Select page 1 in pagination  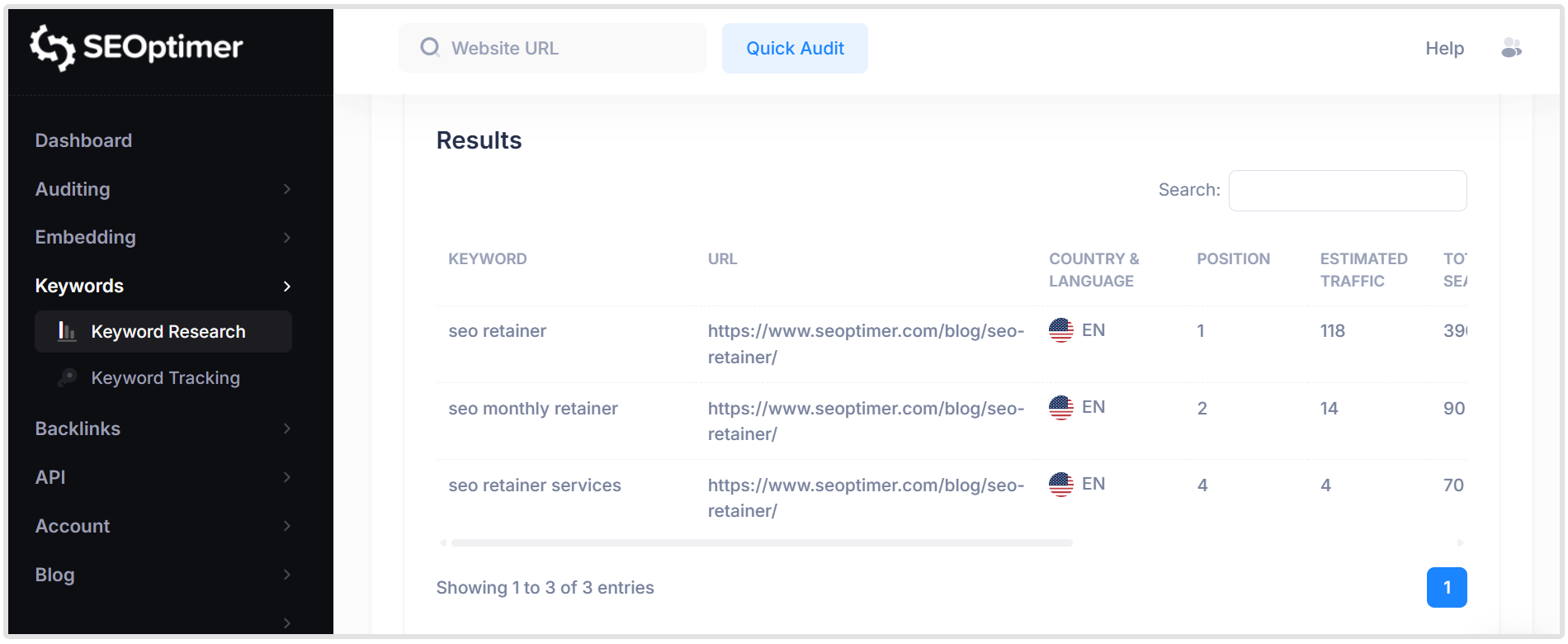click(1447, 587)
